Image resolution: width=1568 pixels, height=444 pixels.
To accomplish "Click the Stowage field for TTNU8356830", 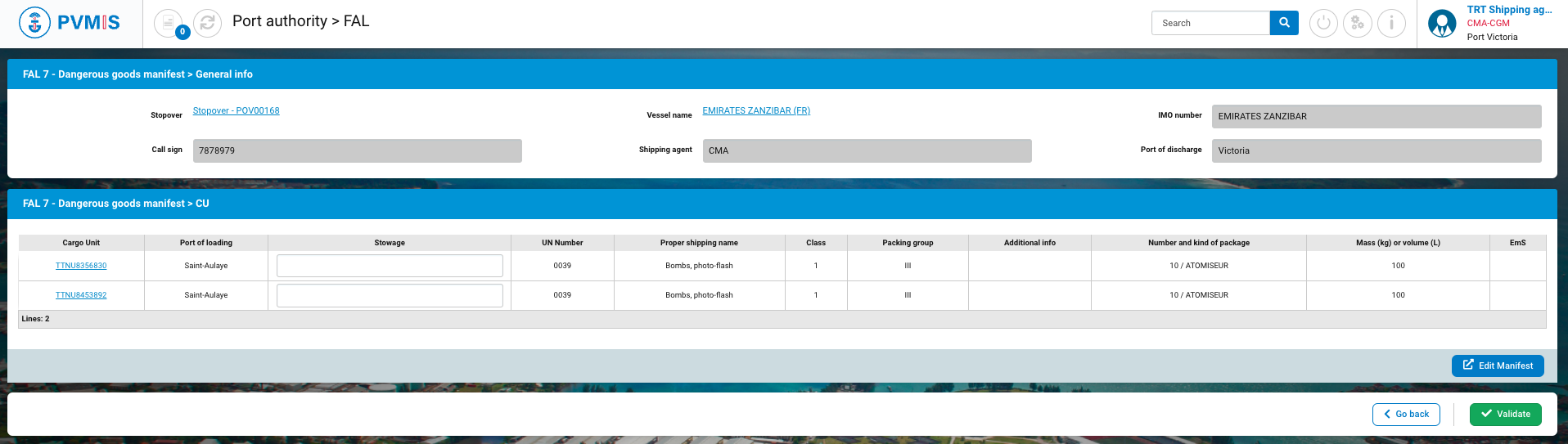I will [390, 266].
